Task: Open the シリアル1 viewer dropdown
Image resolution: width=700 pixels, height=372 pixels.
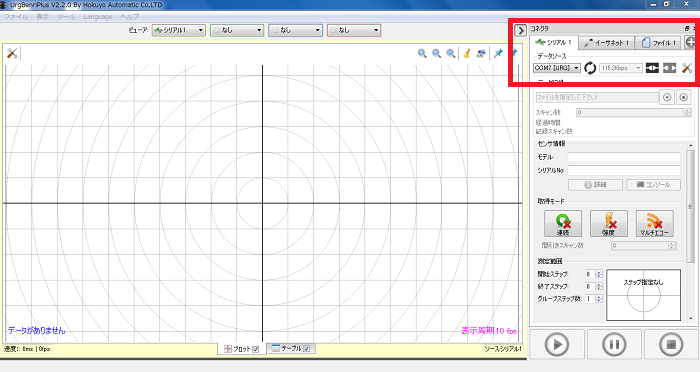Action: point(179,30)
